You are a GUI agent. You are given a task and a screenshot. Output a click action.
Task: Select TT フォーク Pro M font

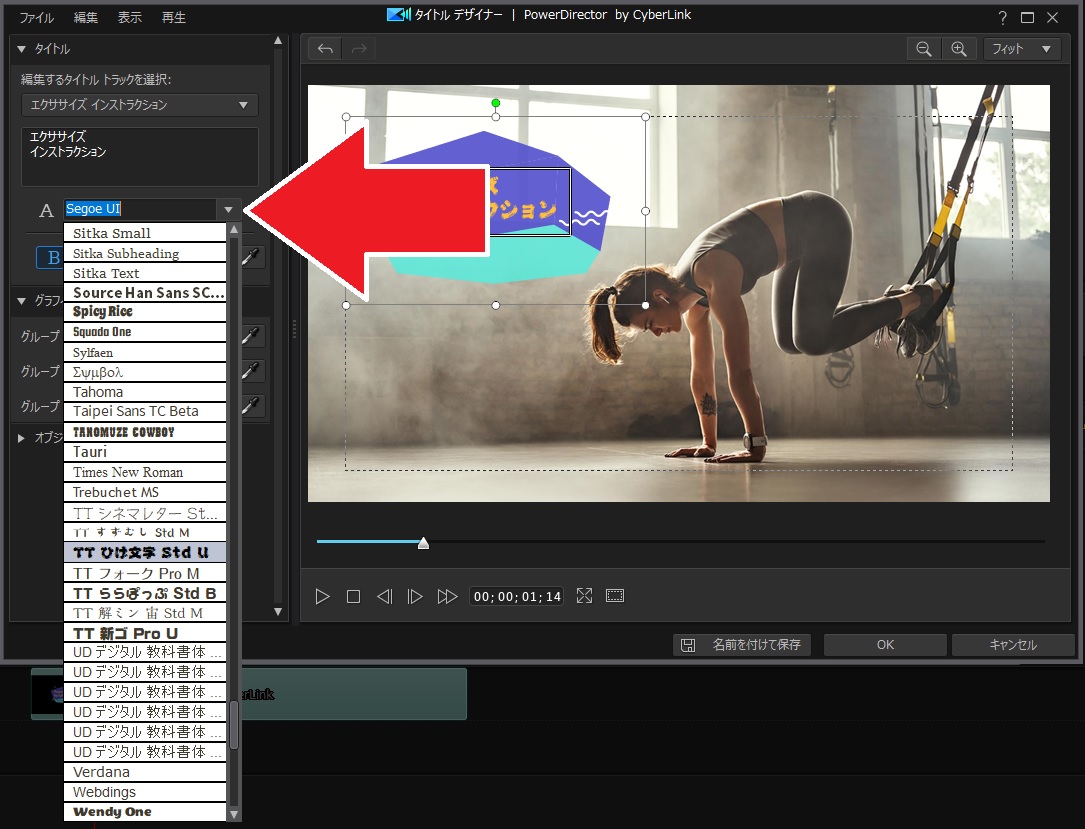(x=145, y=573)
